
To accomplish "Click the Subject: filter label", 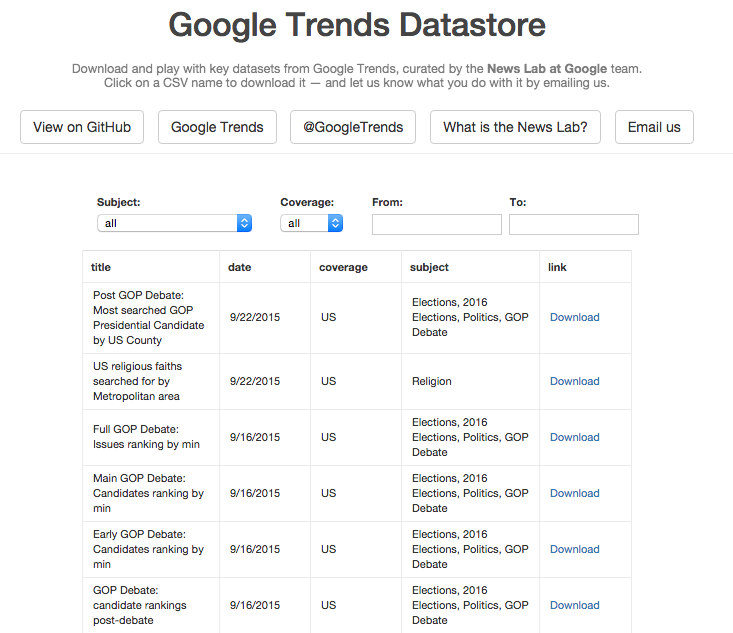I will (118, 202).
